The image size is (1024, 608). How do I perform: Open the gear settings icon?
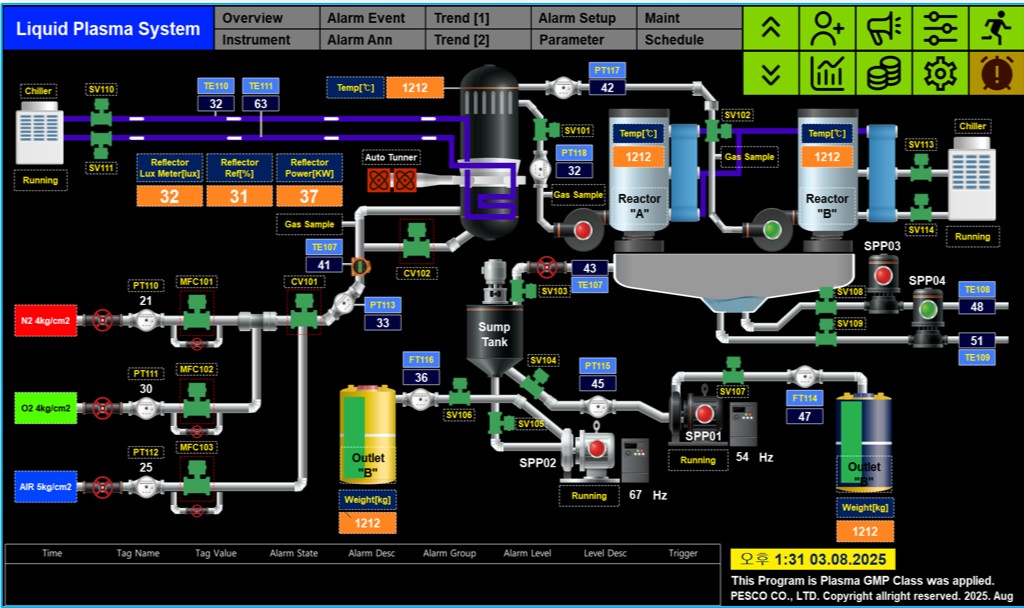click(940, 73)
